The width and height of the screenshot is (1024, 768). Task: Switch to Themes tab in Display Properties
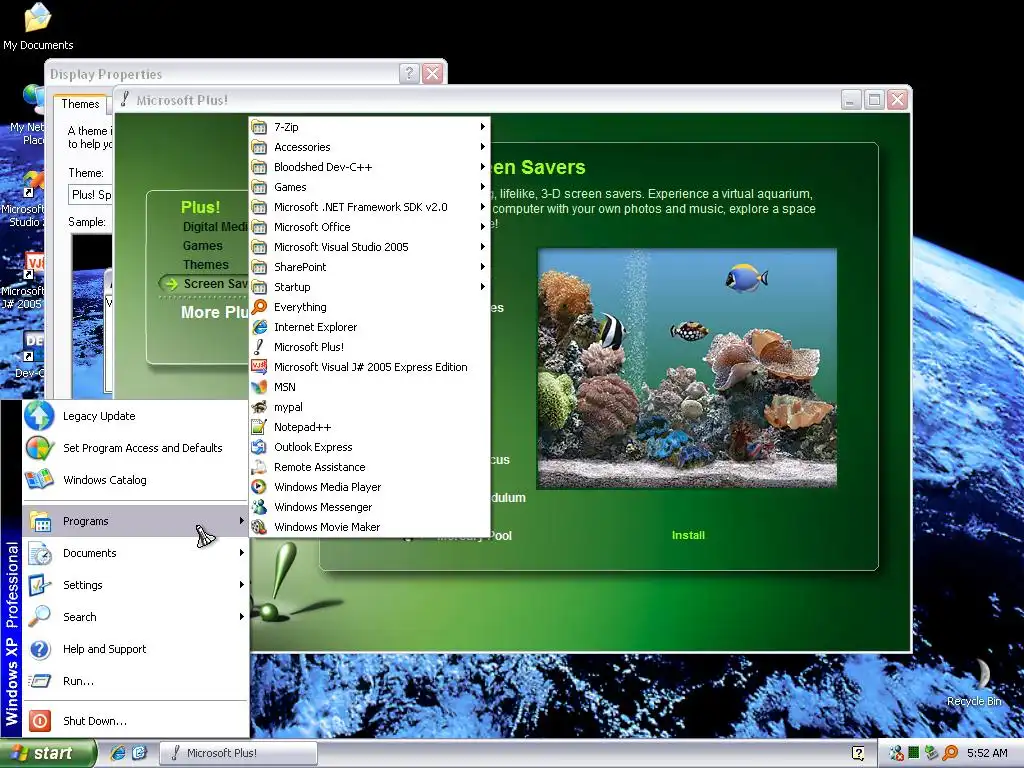[x=80, y=104]
